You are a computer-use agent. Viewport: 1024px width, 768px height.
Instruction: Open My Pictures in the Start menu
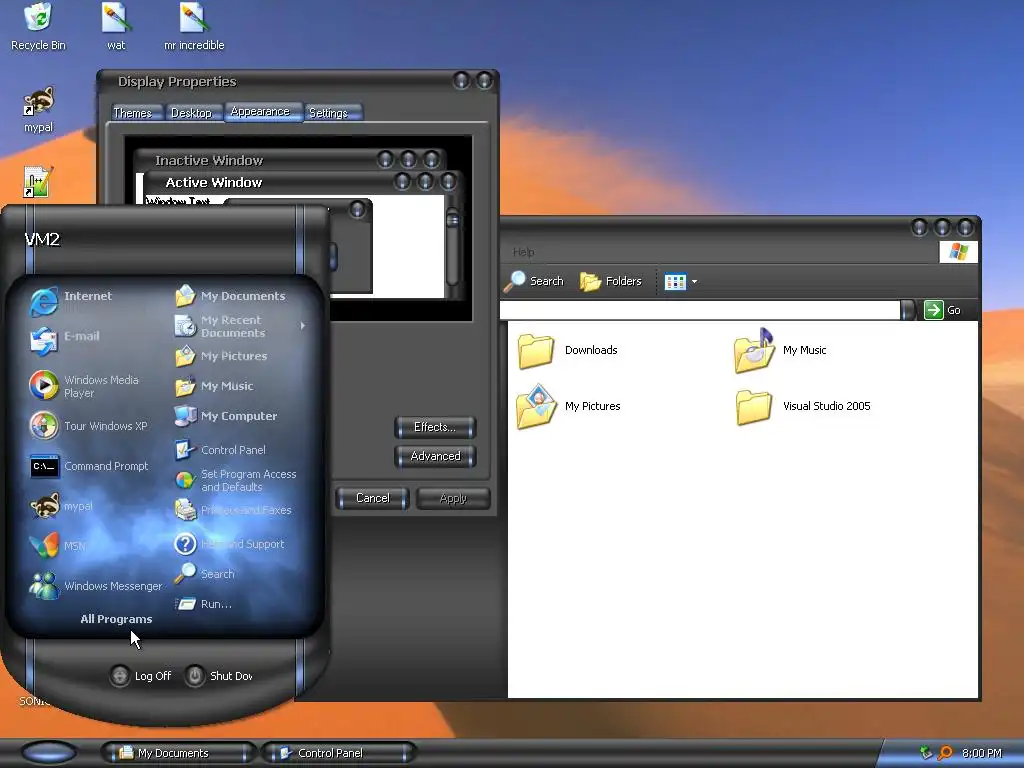click(x=221, y=356)
